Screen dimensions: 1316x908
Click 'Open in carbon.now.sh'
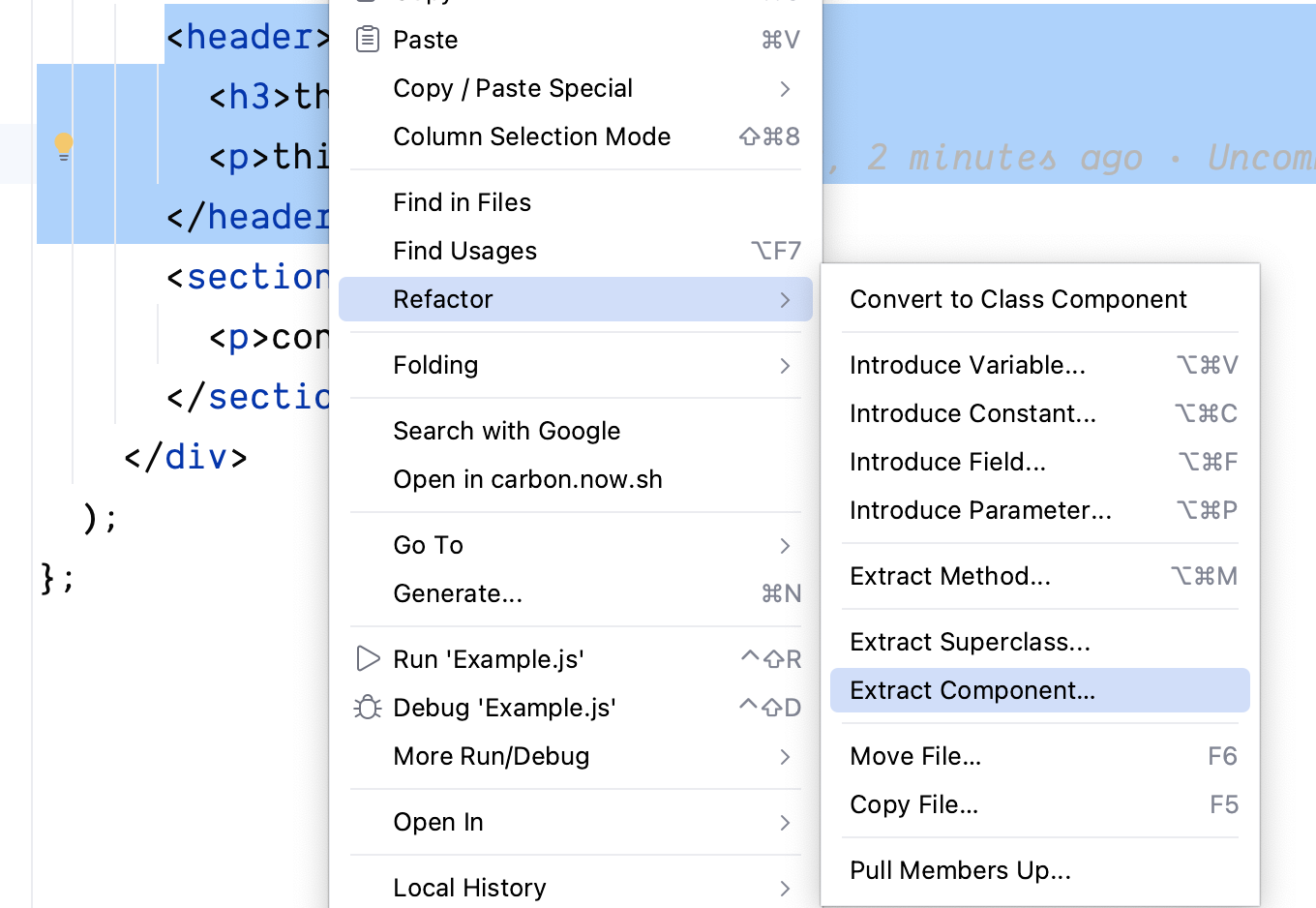tap(527, 479)
